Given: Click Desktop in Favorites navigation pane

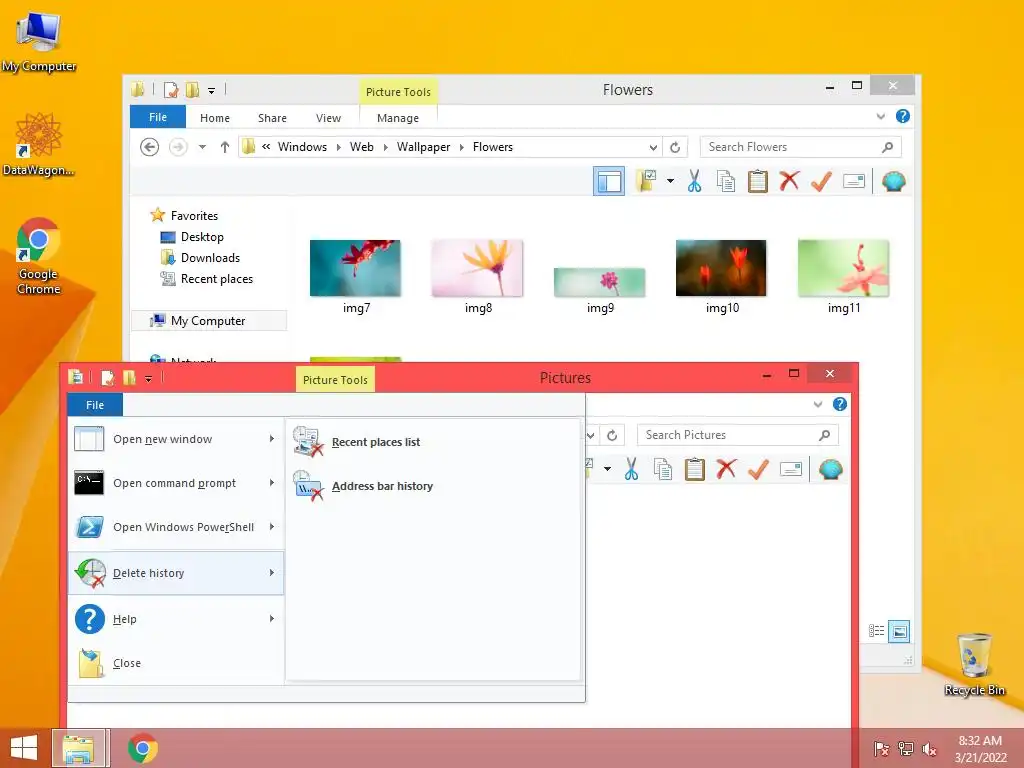Looking at the screenshot, I should (202, 237).
